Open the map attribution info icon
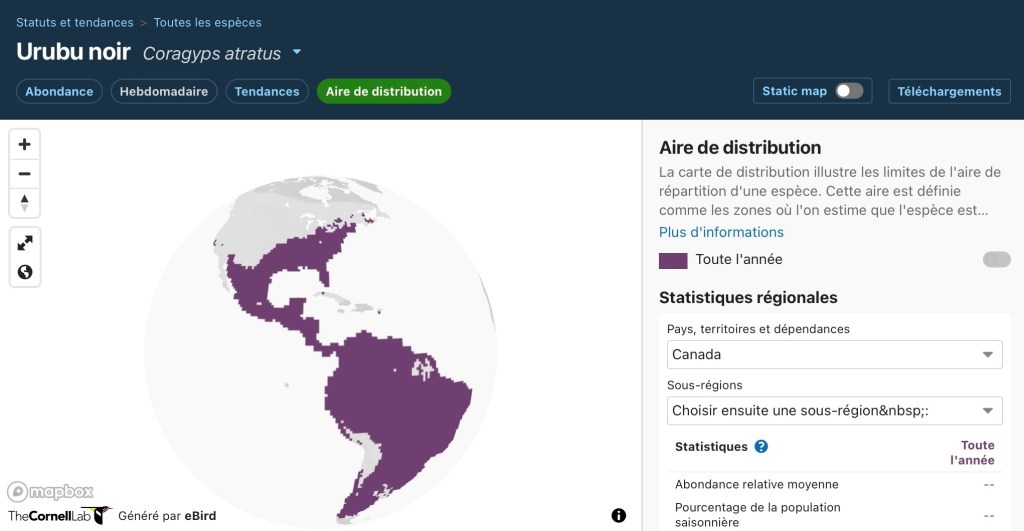Screen dimensions: 1024x531 [x=619, y=515]
